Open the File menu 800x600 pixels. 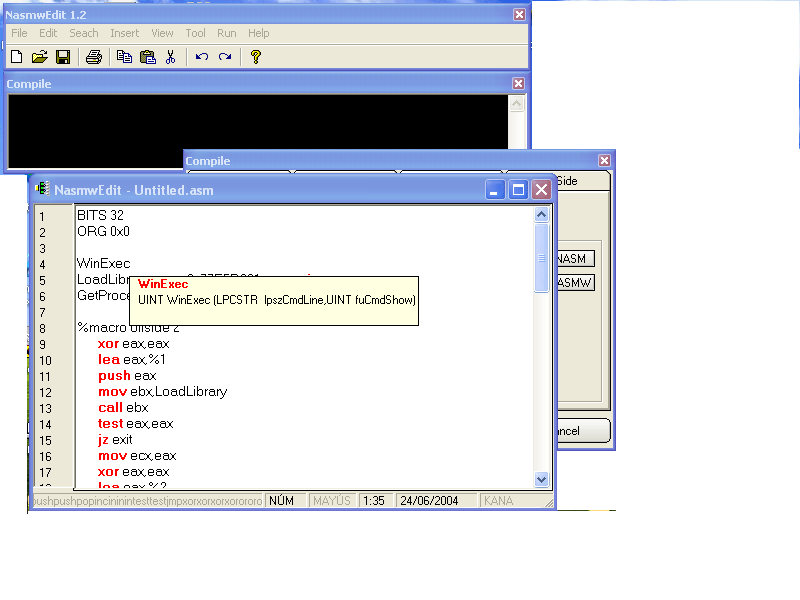coord(19,33)
